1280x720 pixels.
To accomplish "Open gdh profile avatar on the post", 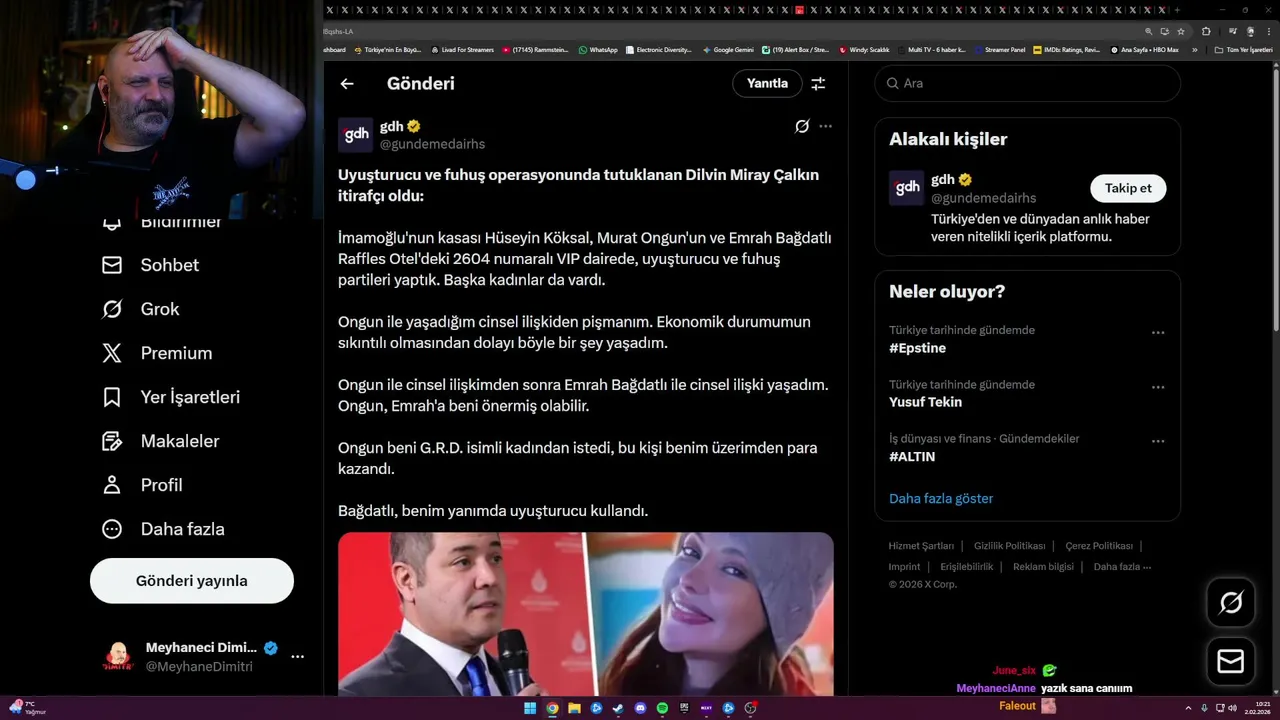I will [x=355, y=135].
